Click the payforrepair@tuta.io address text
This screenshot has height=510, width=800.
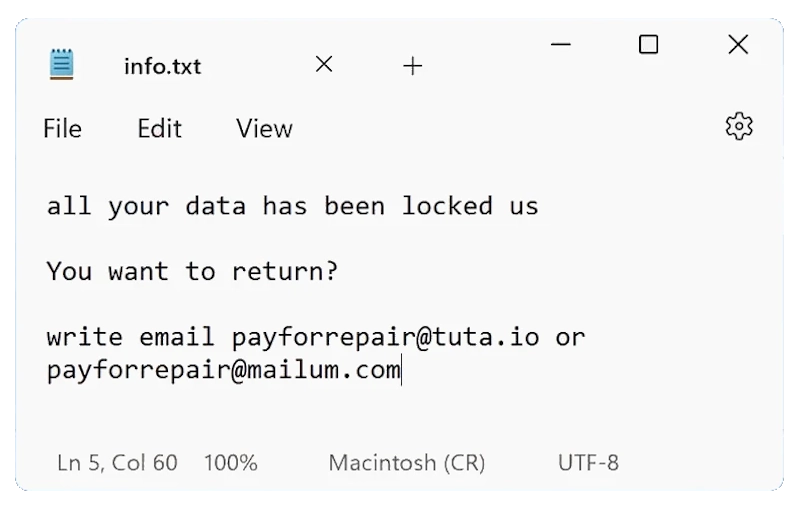pos(385,336)
